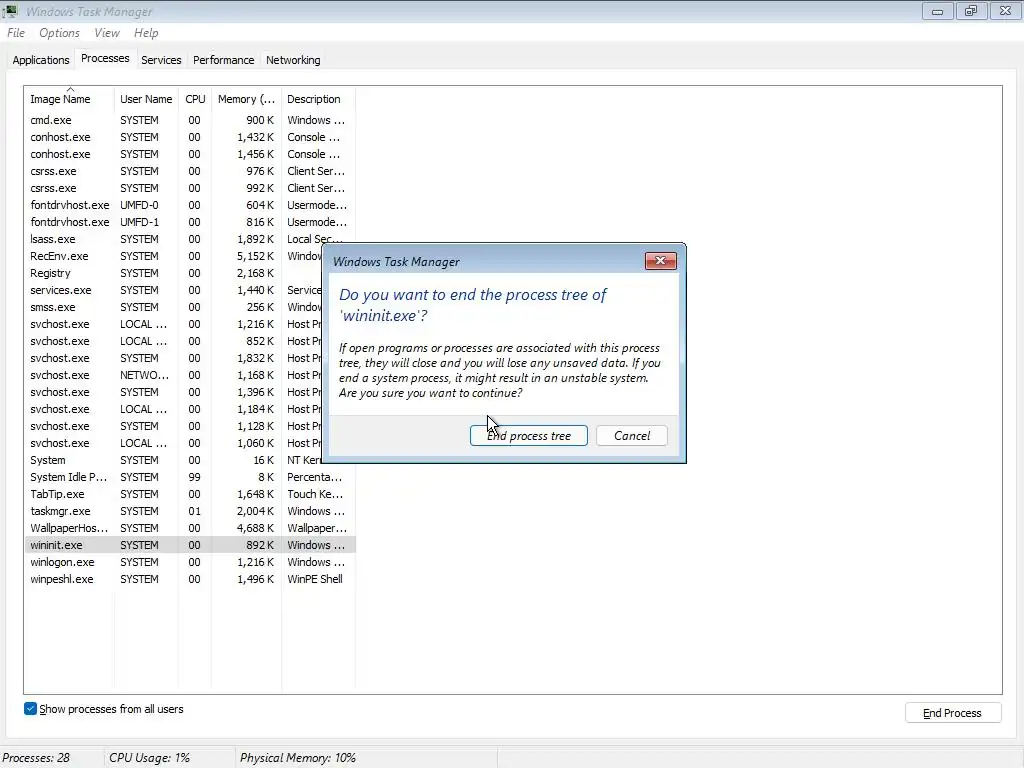Screen dimensions: 1024x768
Task: Sort by CPU column header
Action: (x=195, y=99)
